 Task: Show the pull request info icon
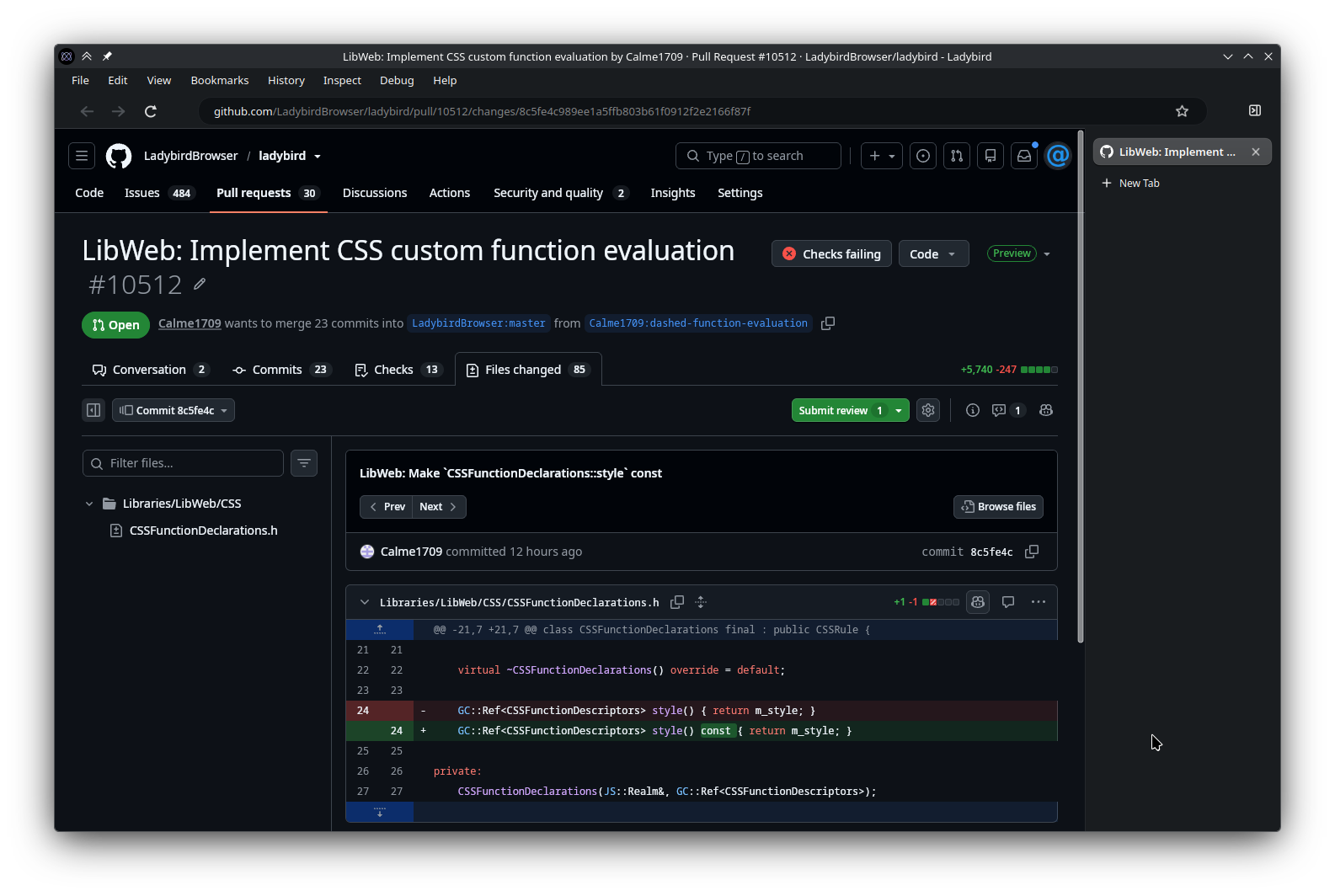pyautogui.click(x=973, y=410)
